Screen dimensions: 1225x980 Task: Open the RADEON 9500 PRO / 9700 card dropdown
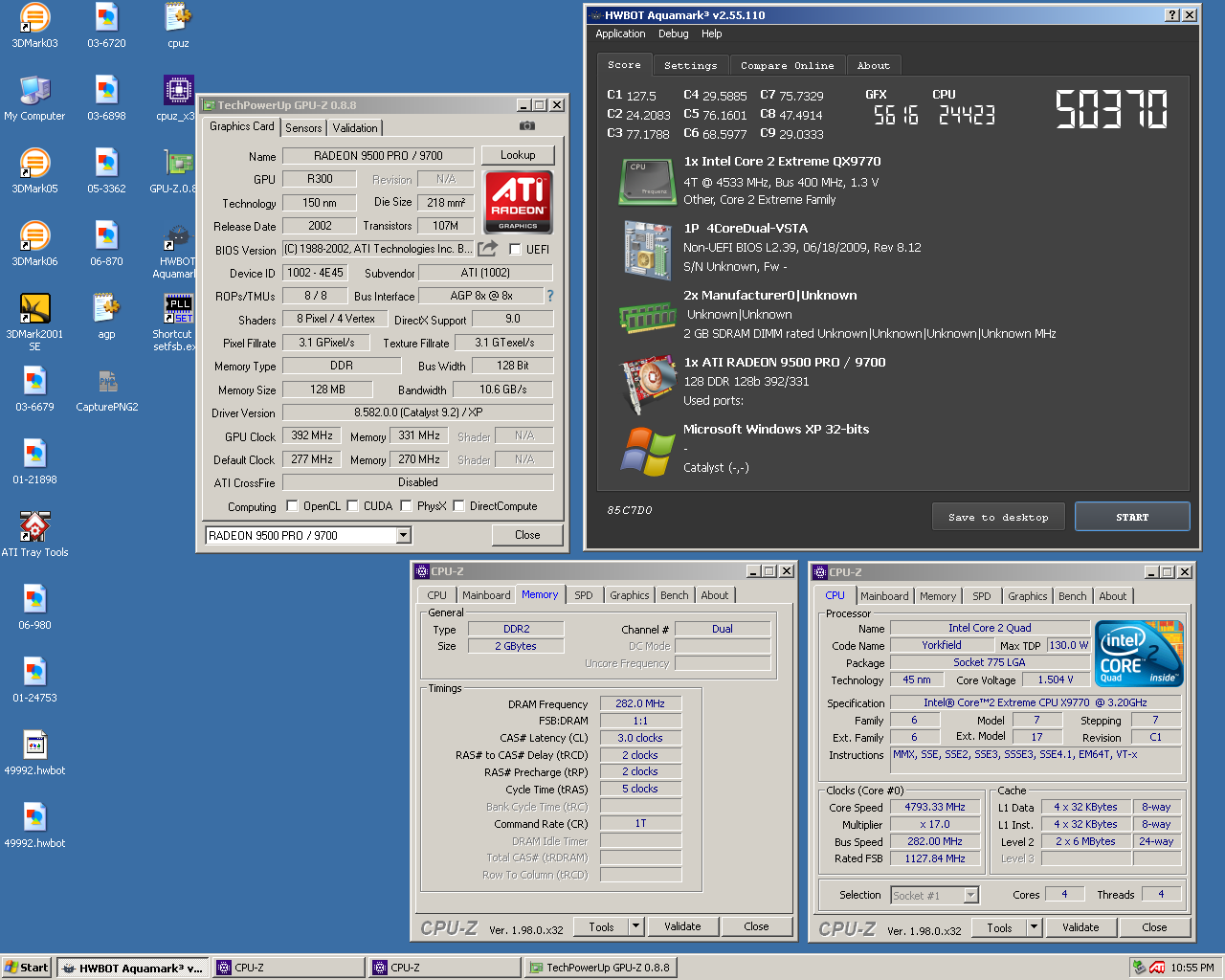404,536
